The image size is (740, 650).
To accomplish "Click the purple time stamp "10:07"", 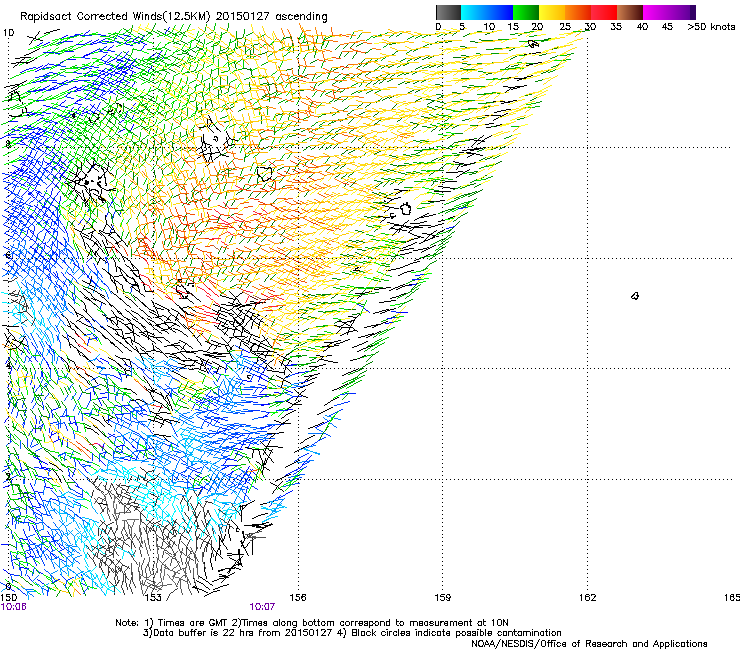I will click(262, 607).
